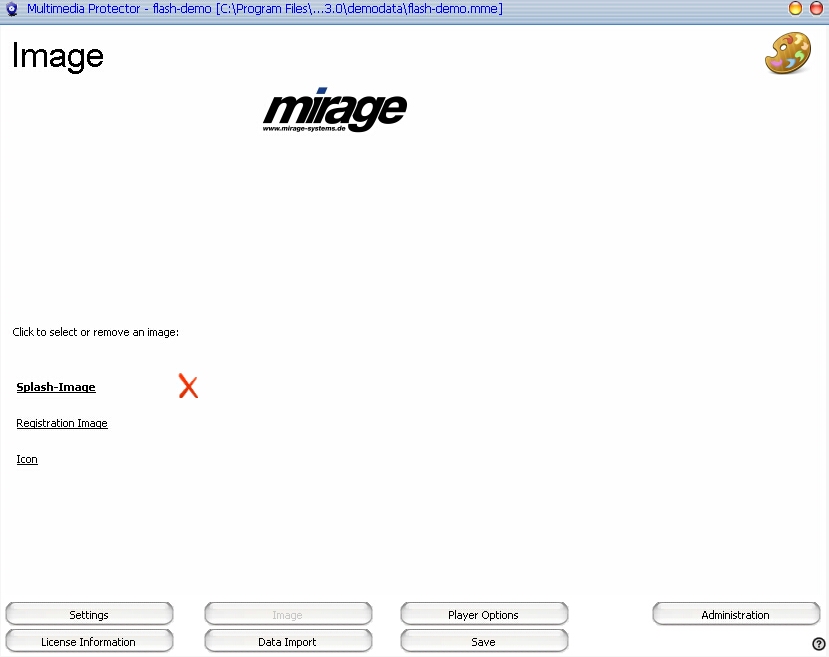Viewport: 829px width, 657px height.
Task: Close the window using the red button
Action: pos(816,9)
